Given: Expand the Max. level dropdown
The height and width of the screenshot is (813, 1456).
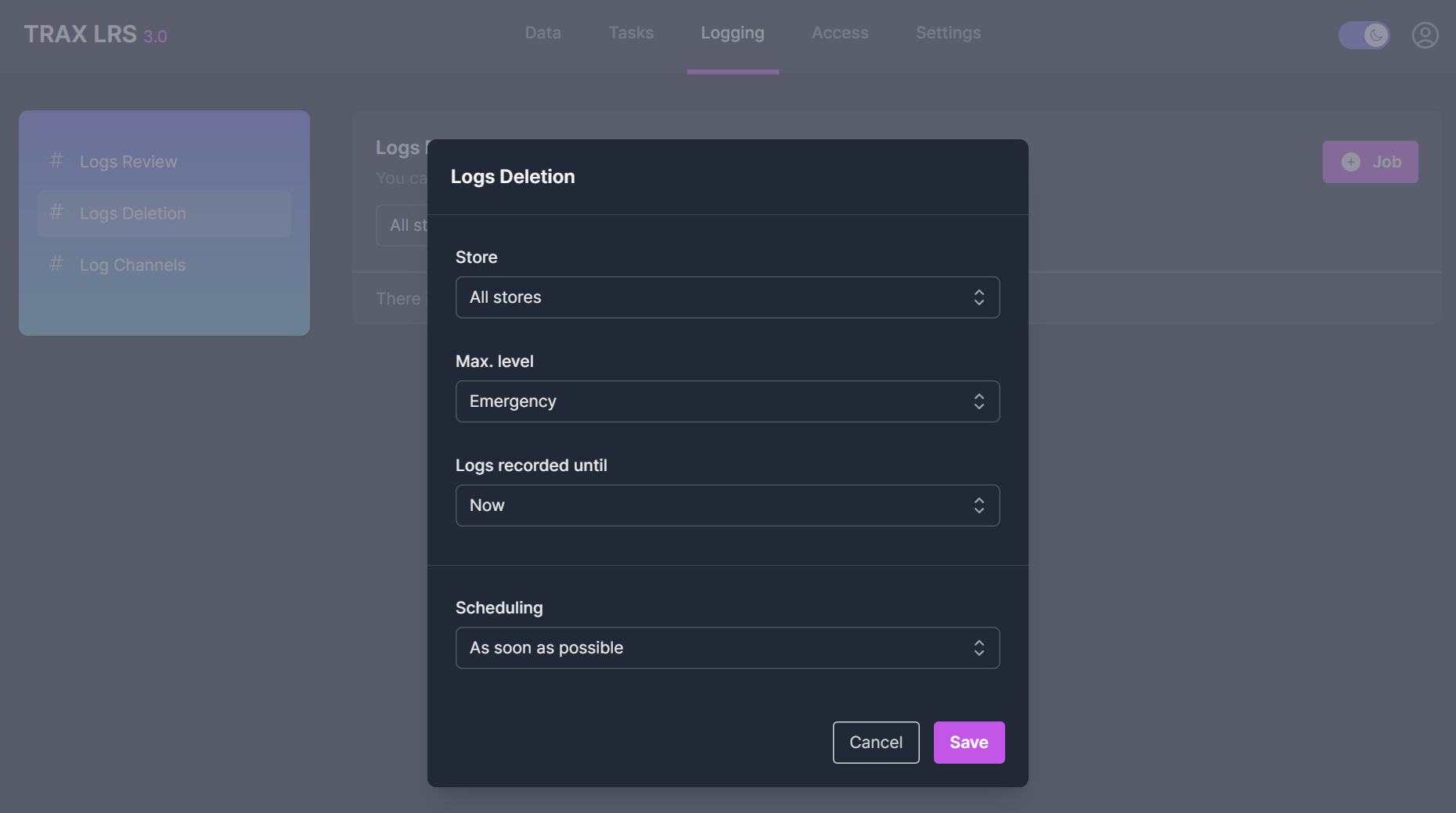Looking at the screenshot, I should pos(727,401).
